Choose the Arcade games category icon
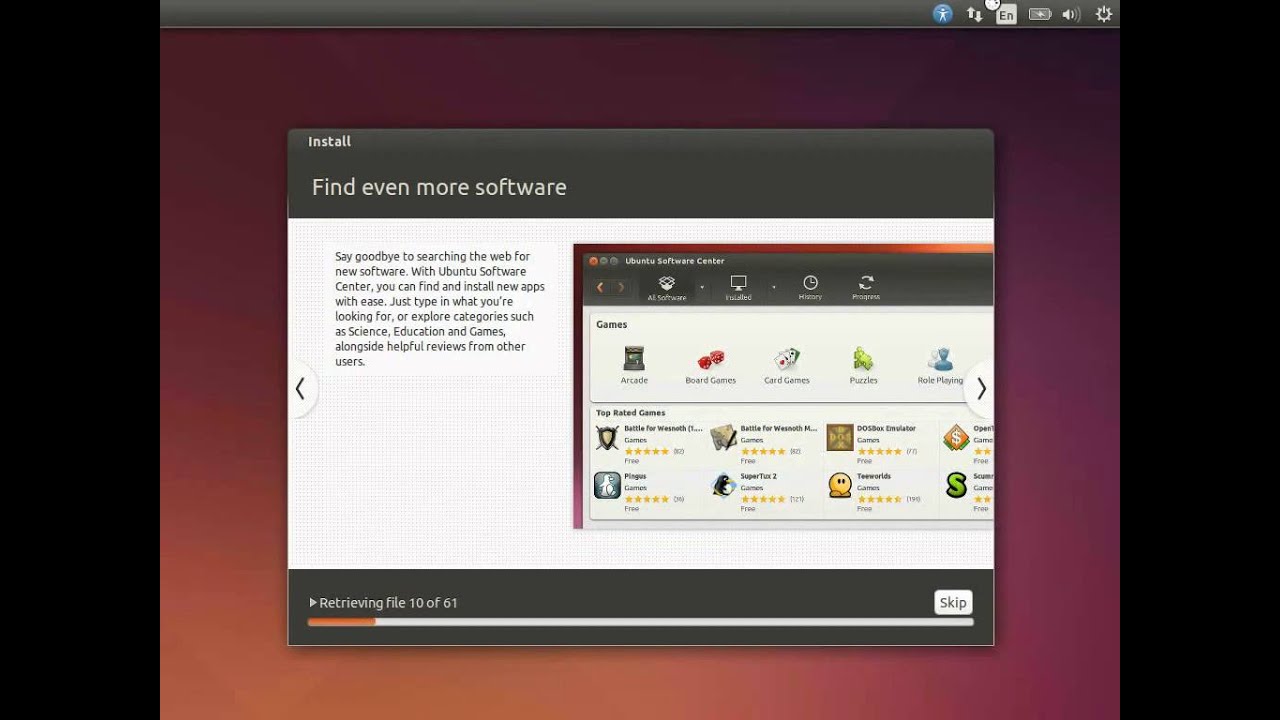This screenshot has height=720, width=1280. 634,359
